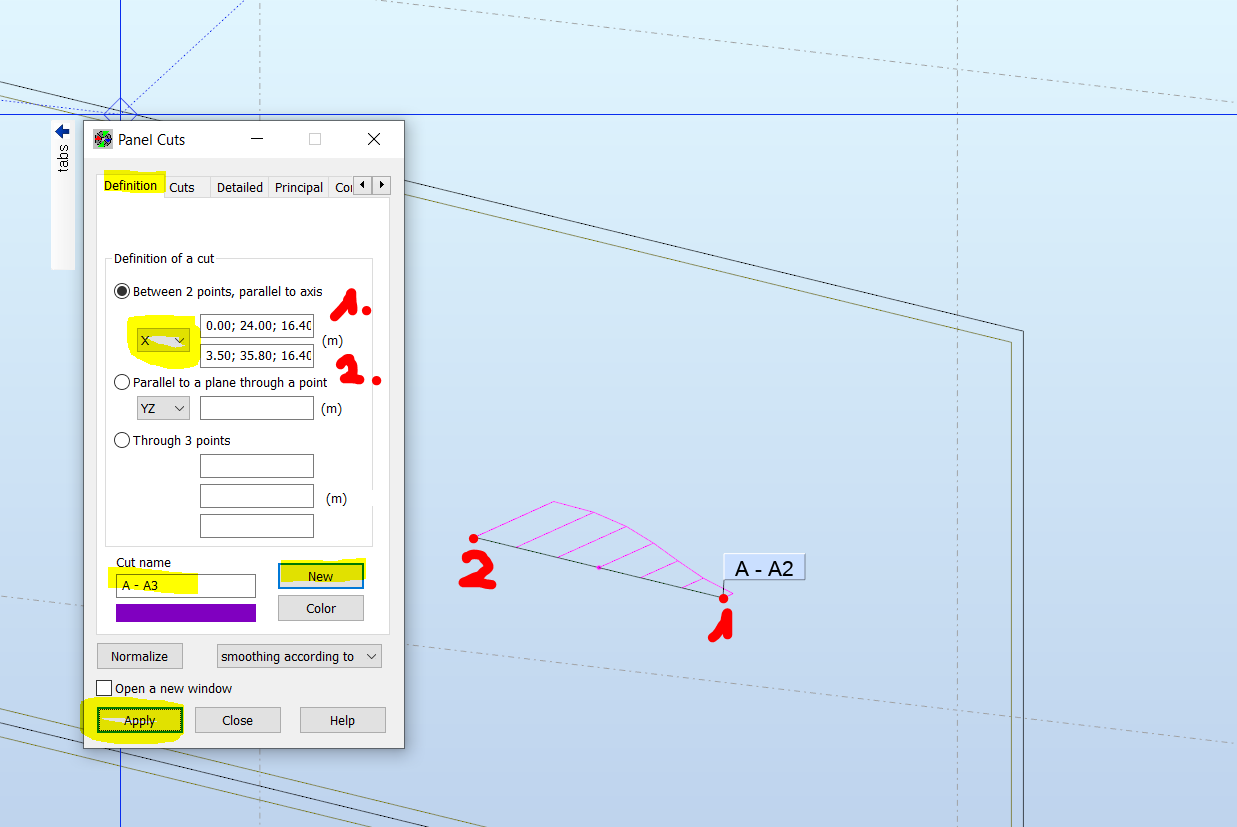Enable 'Open a new window'
Viewport: 1237px width, 827px height.
point(104,688)
